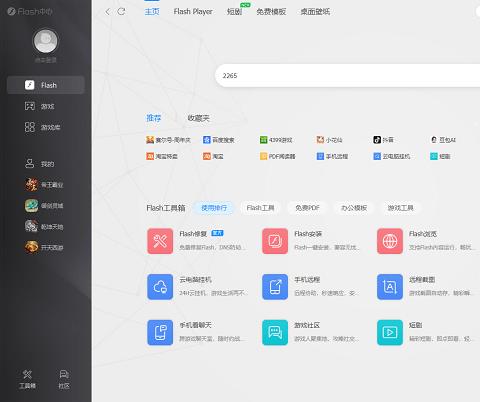Launch the 开天西游 game in sidebar
Viewport: 480px width, 402px height.
pyautogui.click(x=44, y=247)
